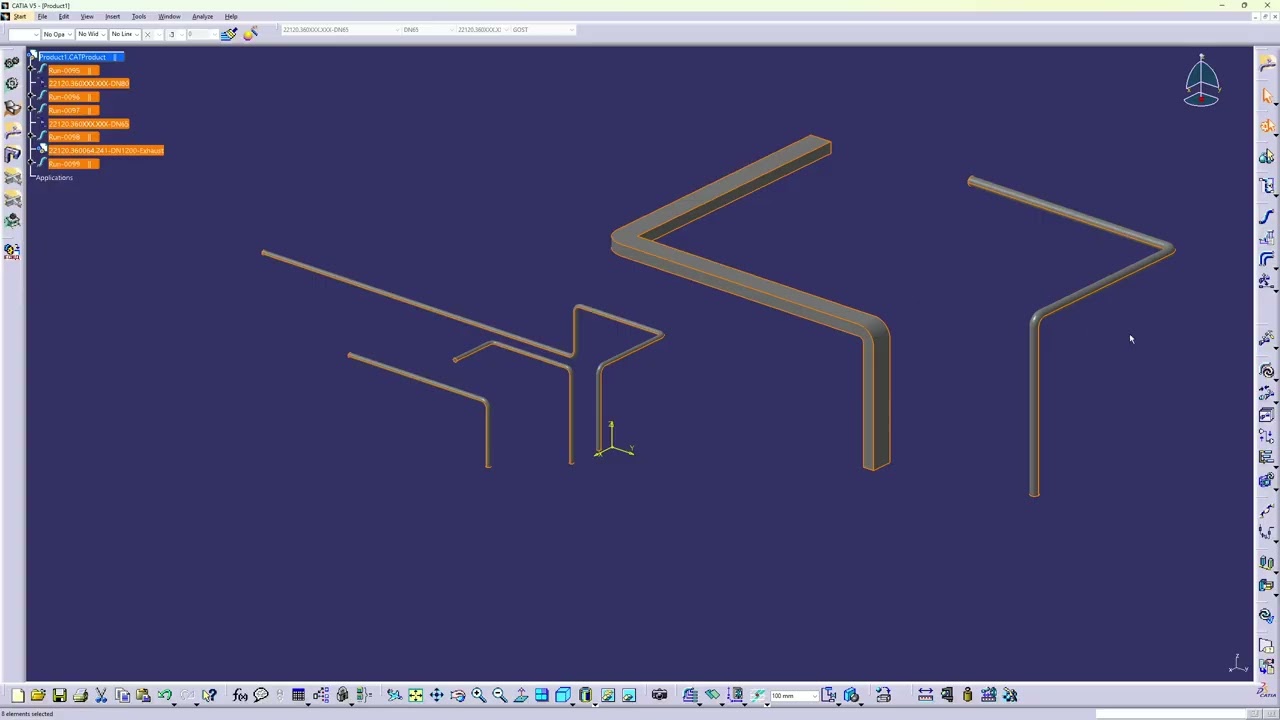Open the DN65 size dropdown

click(427, 30)
